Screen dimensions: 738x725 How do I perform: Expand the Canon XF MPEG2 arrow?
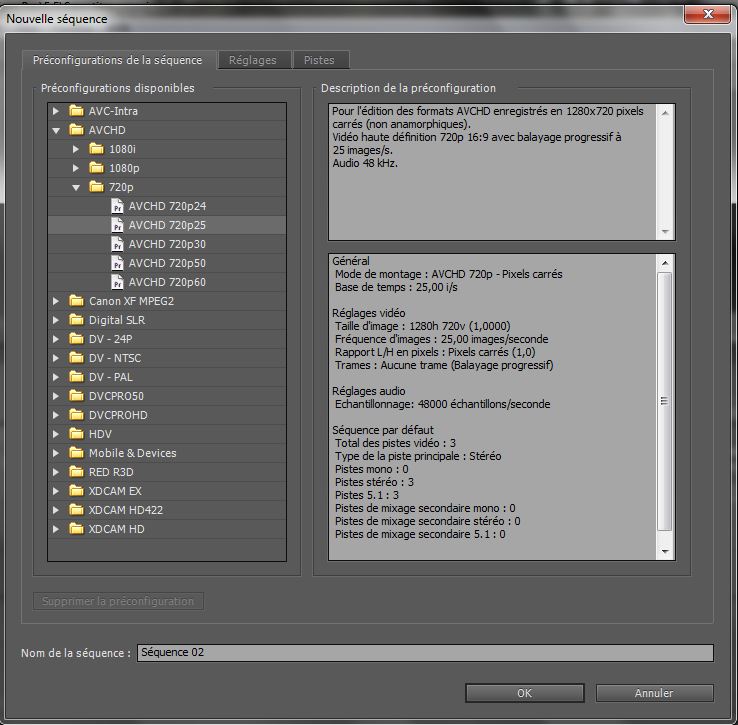click(56, 300)
